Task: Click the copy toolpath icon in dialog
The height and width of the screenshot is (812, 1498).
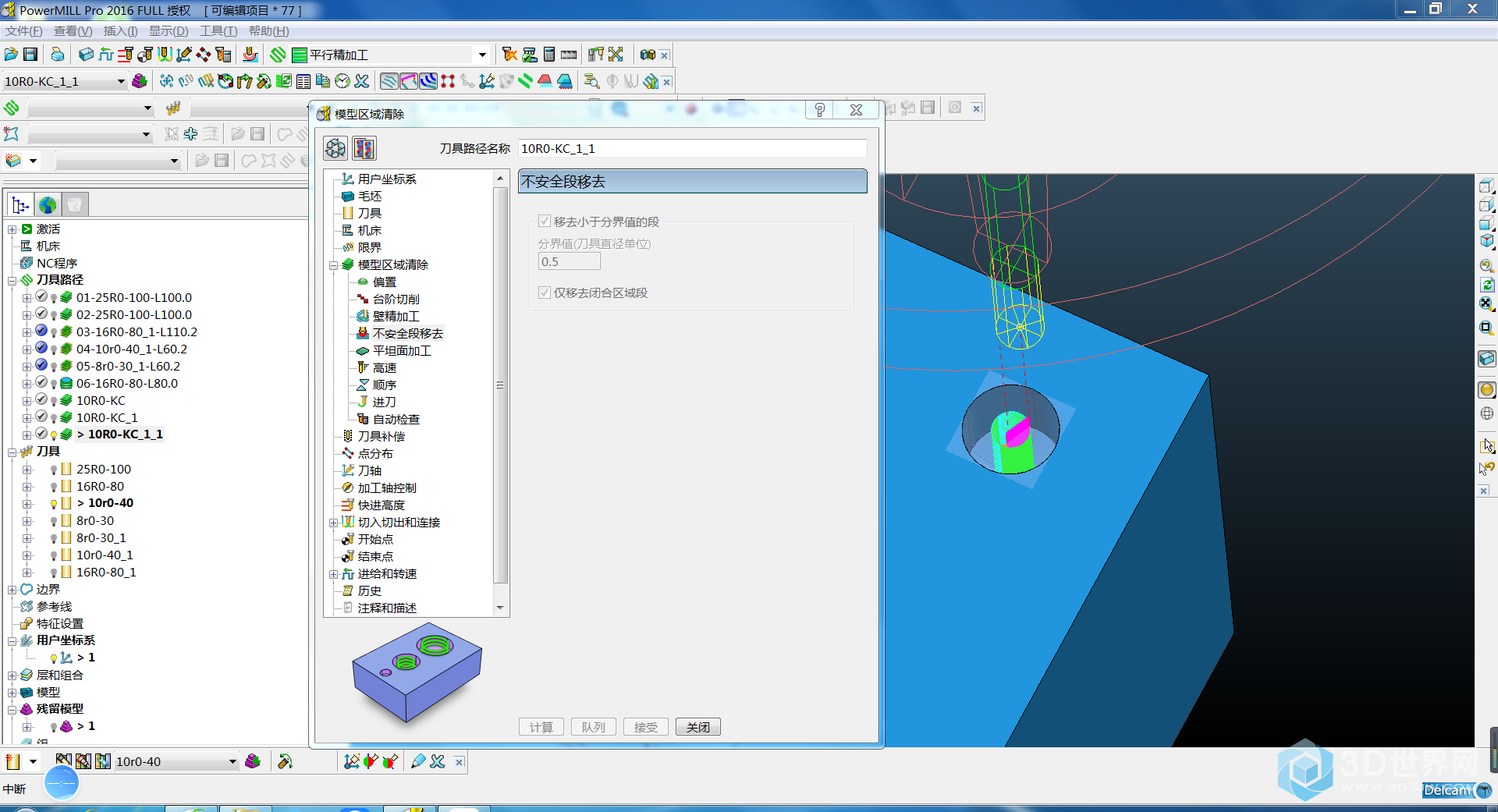Action: 364,148
